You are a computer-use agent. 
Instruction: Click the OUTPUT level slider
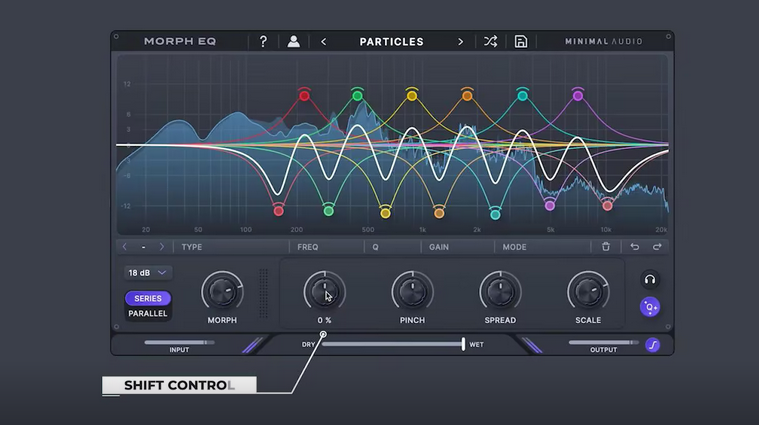tap(604, 342)
